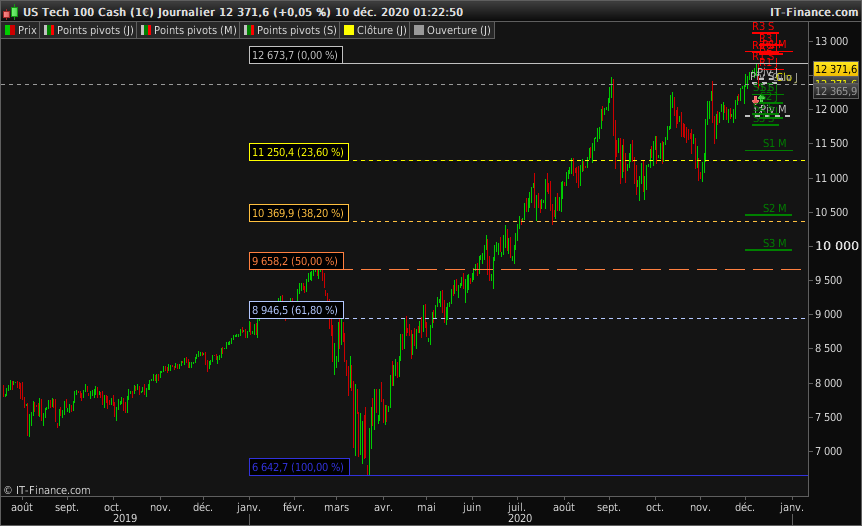Click juil. on the time axis
This screenshot has height=526, width=862.
[516, 507]
